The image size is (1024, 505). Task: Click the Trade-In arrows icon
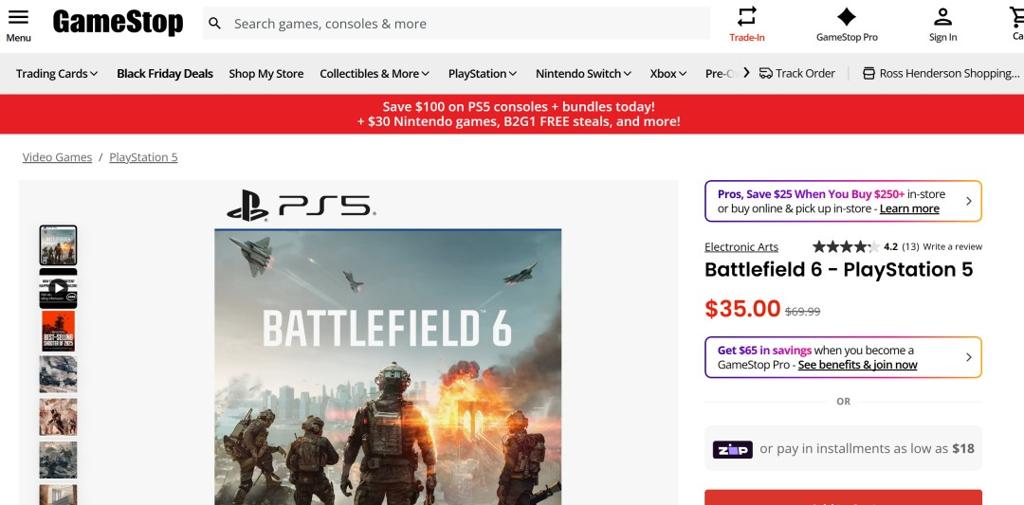pyautogui.click(x=747, y=16)
